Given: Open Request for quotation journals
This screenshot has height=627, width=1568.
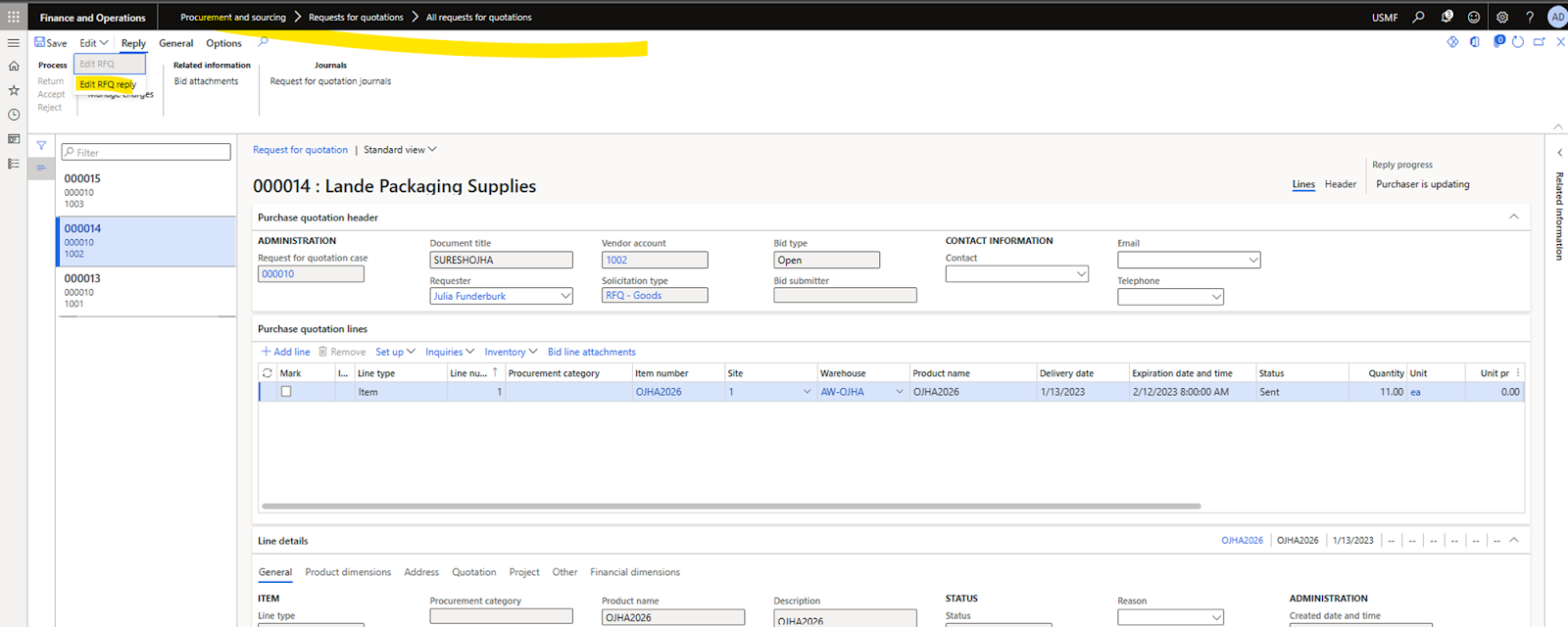Looking at the screenshot, I should (330, 81).
